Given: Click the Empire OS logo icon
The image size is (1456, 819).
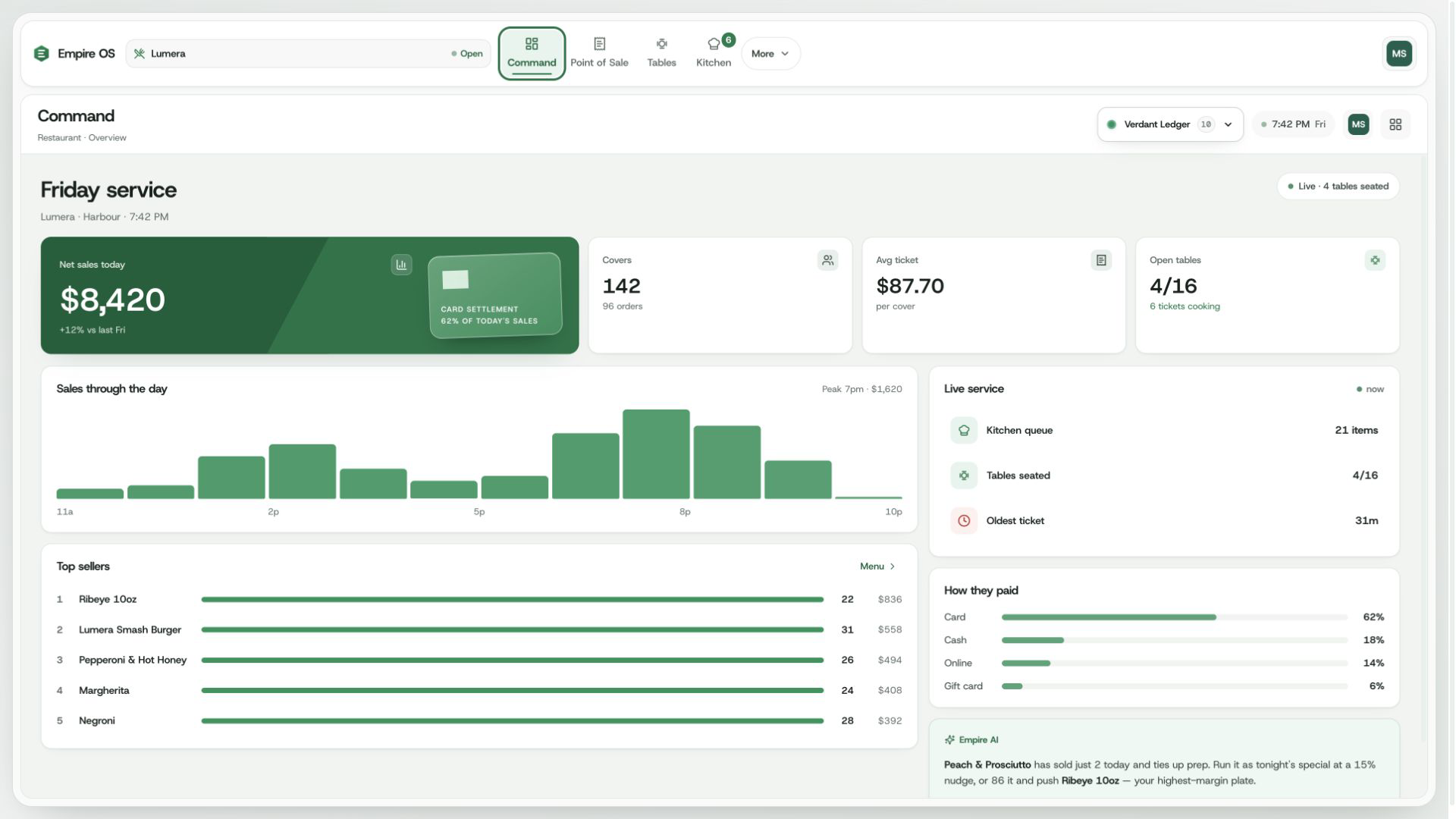Looking at the screenshot, I should 41,53.
